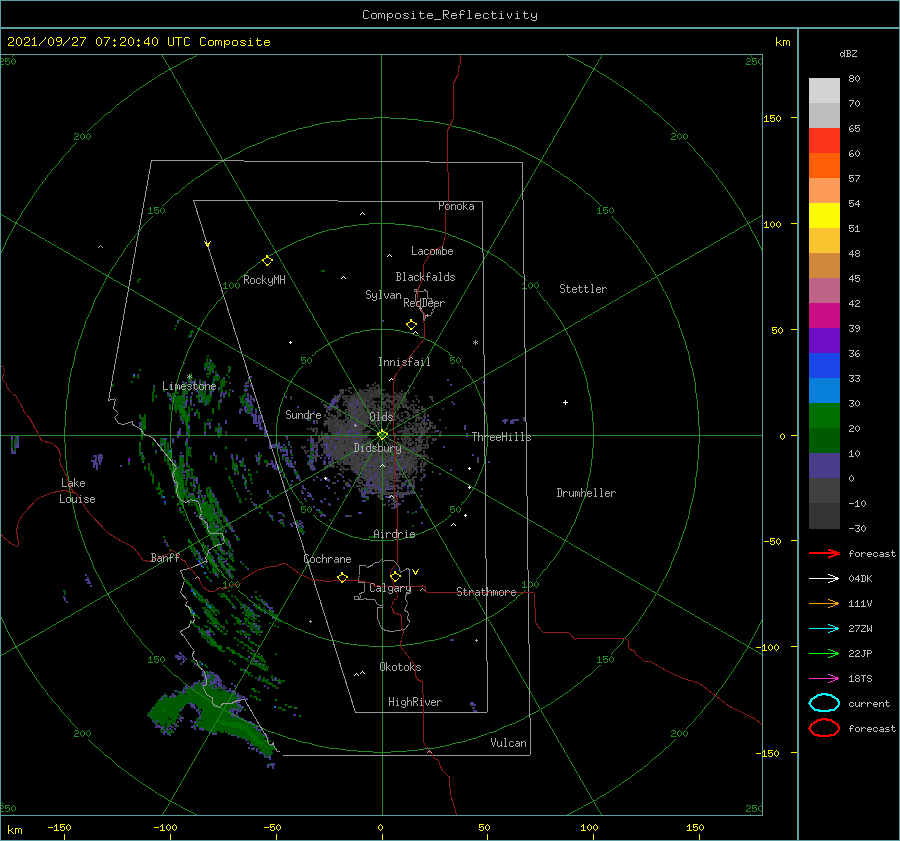Click the Cochrane town label

[x=327, y=559]
